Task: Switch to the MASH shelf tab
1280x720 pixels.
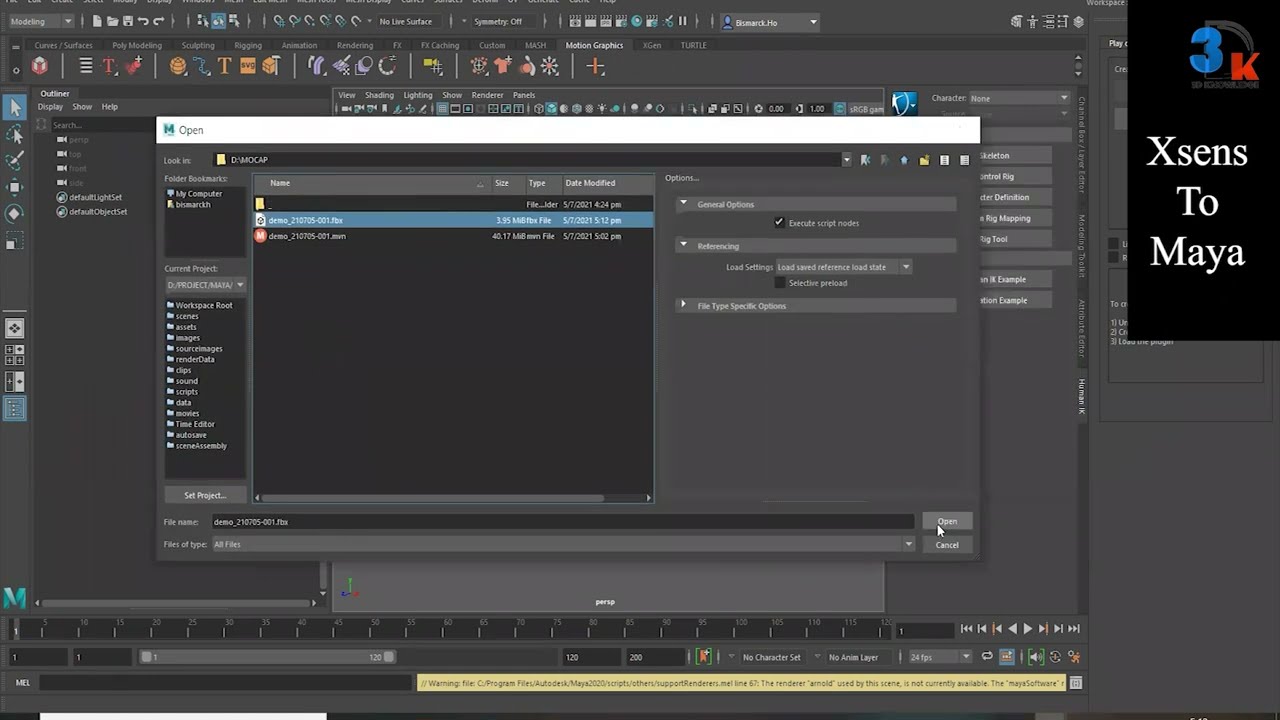Action: click(536, 45)
